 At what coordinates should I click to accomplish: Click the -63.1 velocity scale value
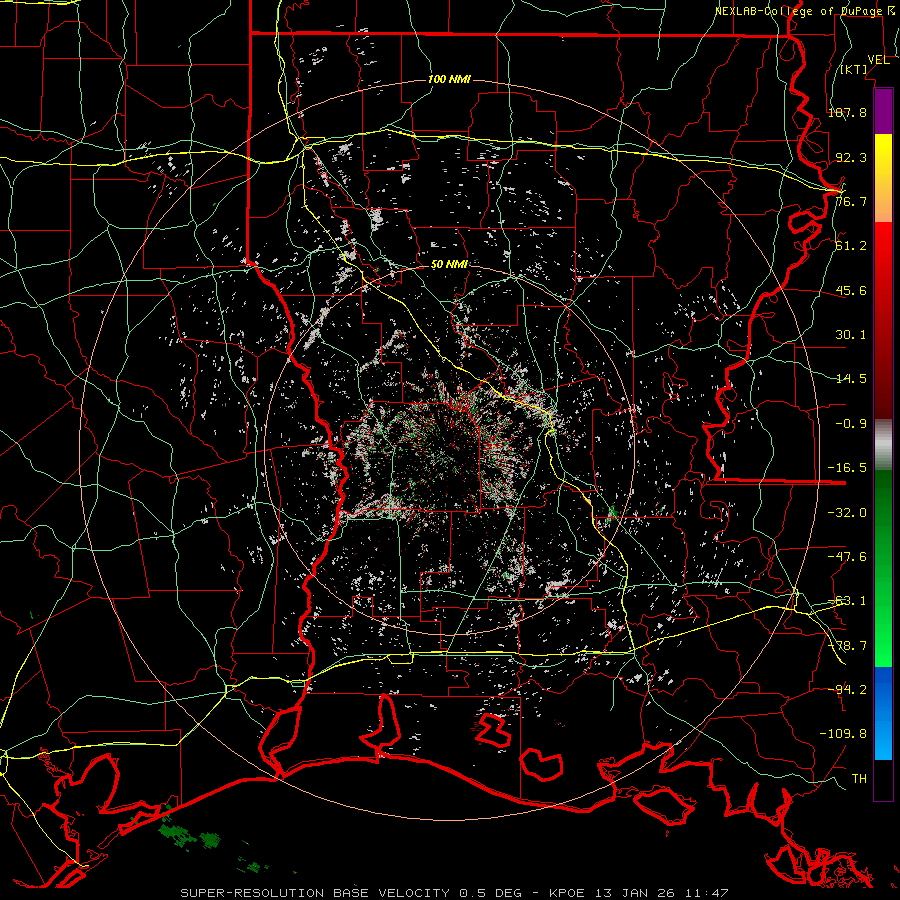coord(847,601)
